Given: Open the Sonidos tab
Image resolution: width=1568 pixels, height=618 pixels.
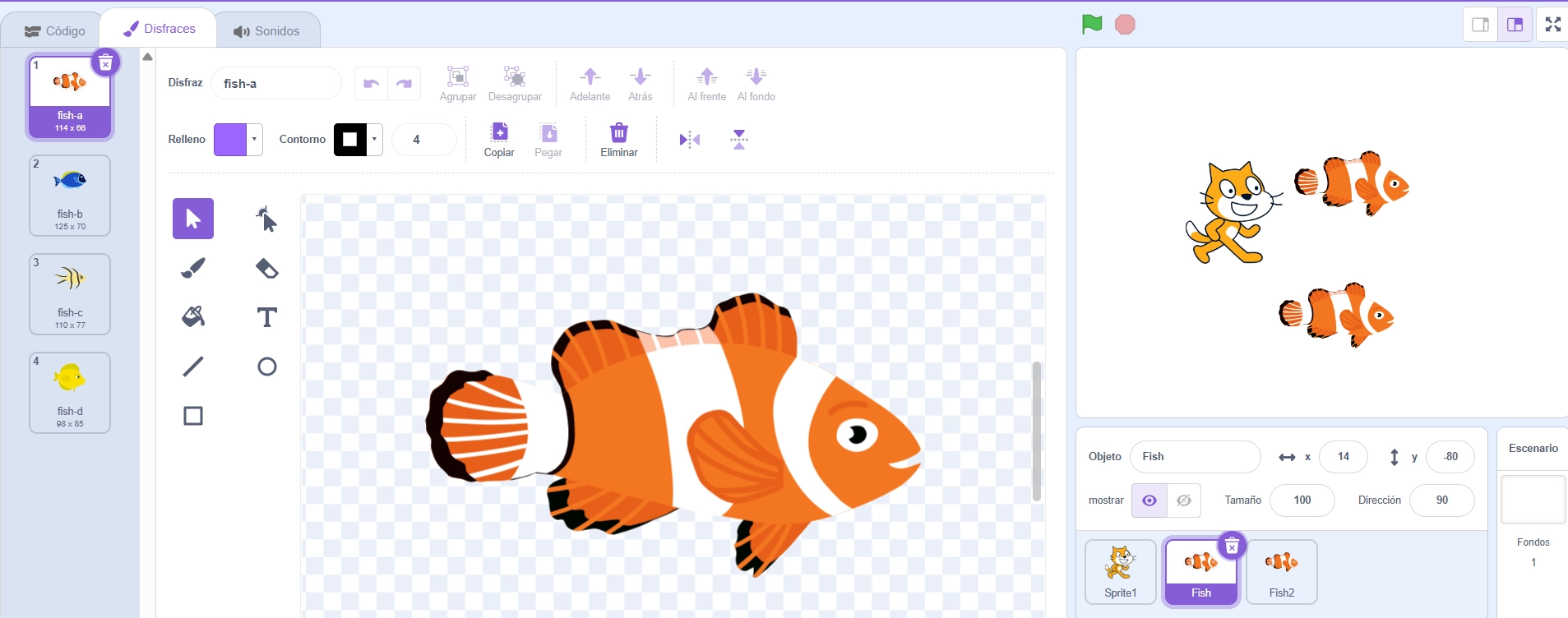Looking at the screenshot, I should (x=266, y=31).
